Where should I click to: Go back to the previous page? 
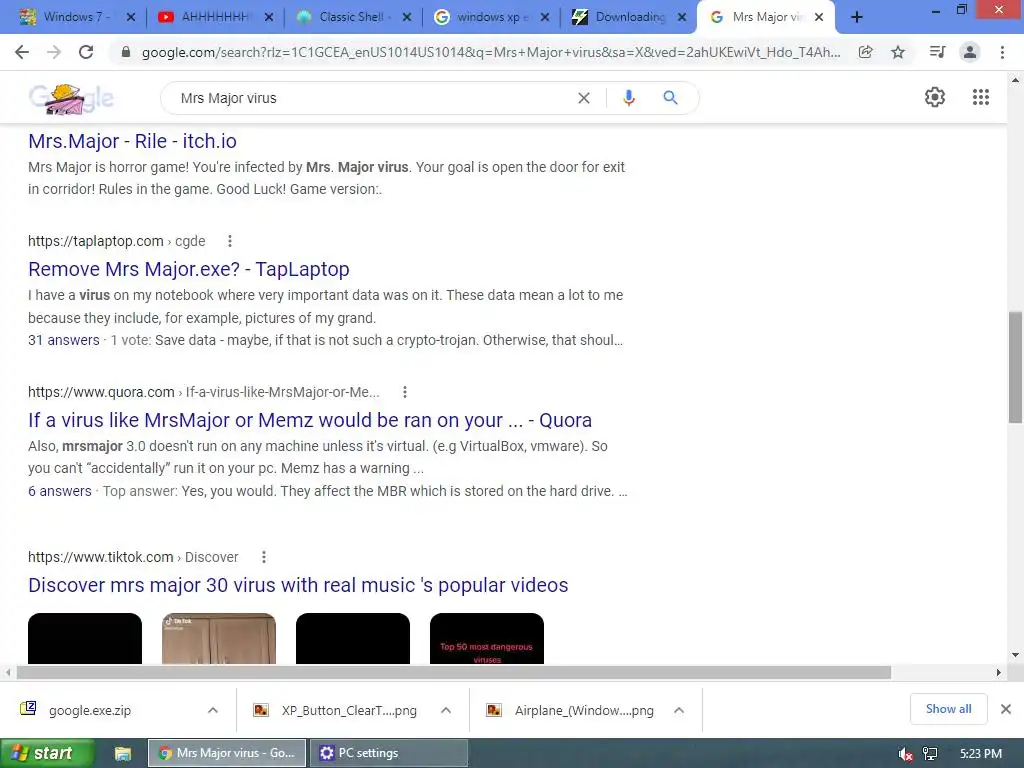(x=22, y=52)
